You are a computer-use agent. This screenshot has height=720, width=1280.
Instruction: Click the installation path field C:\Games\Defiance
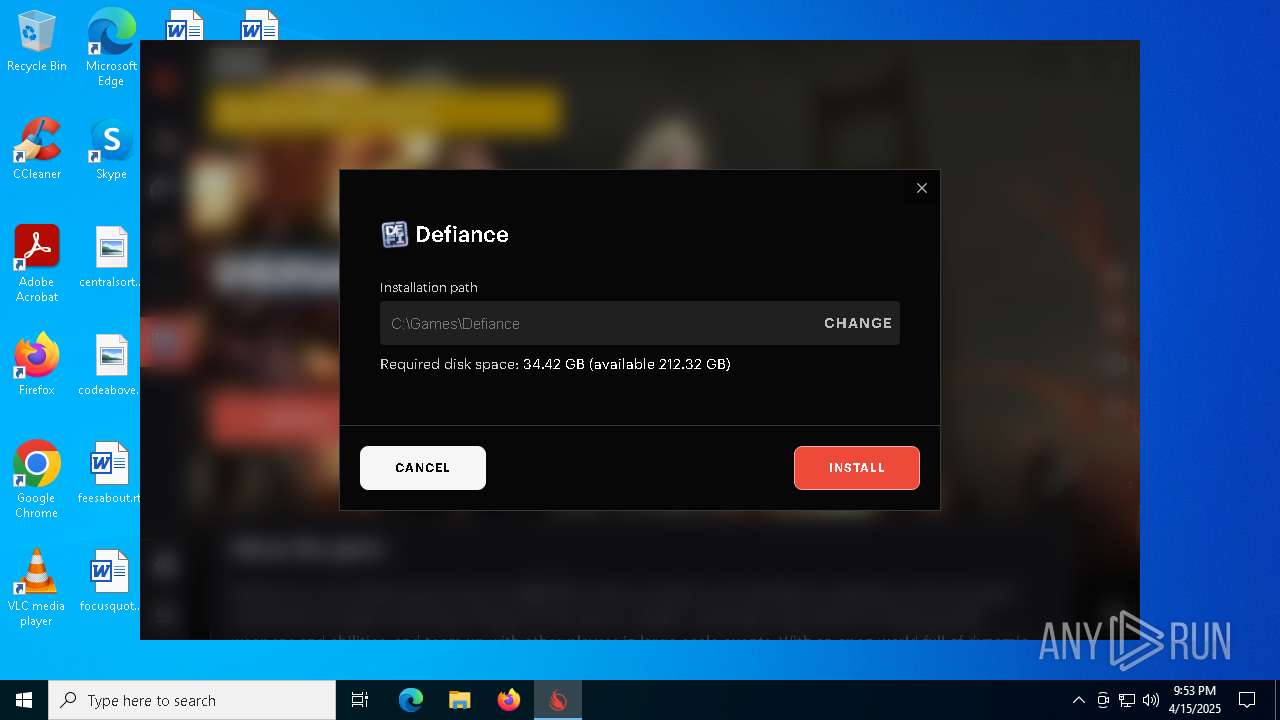(x=640, y=323)
